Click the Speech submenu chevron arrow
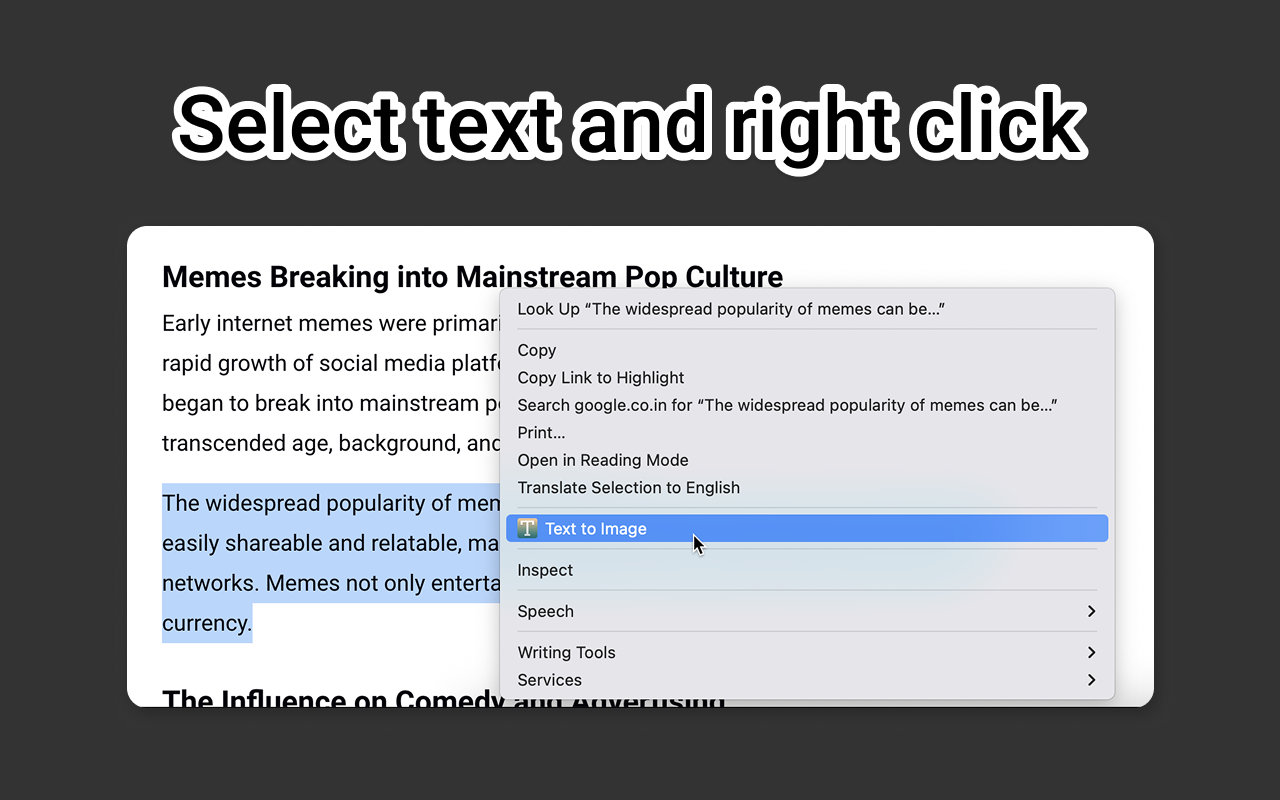This screenshot has width=1280, height=800. point(1092,611)
